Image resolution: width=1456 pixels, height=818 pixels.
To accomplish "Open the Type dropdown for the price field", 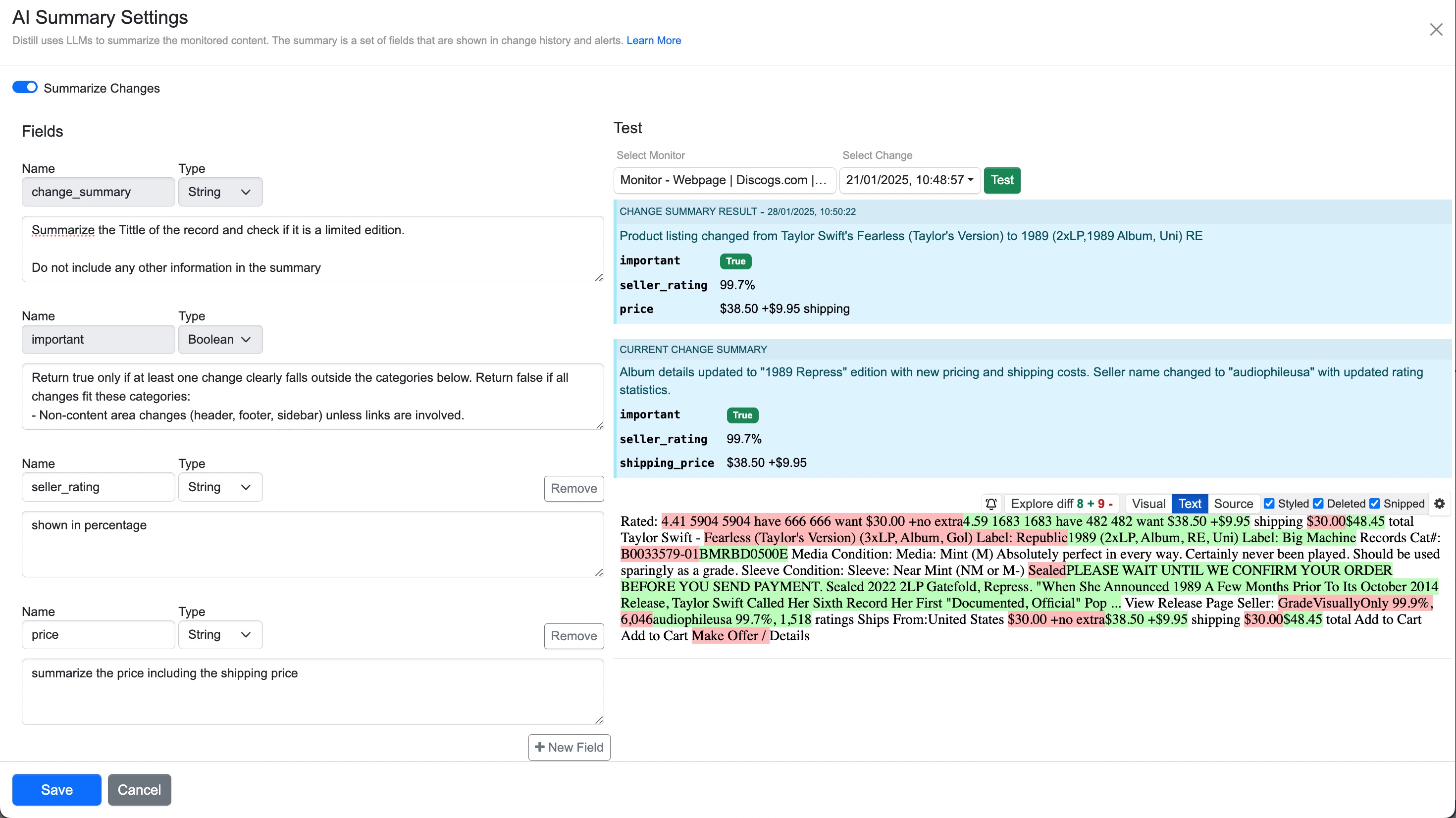I will point(220,634).
